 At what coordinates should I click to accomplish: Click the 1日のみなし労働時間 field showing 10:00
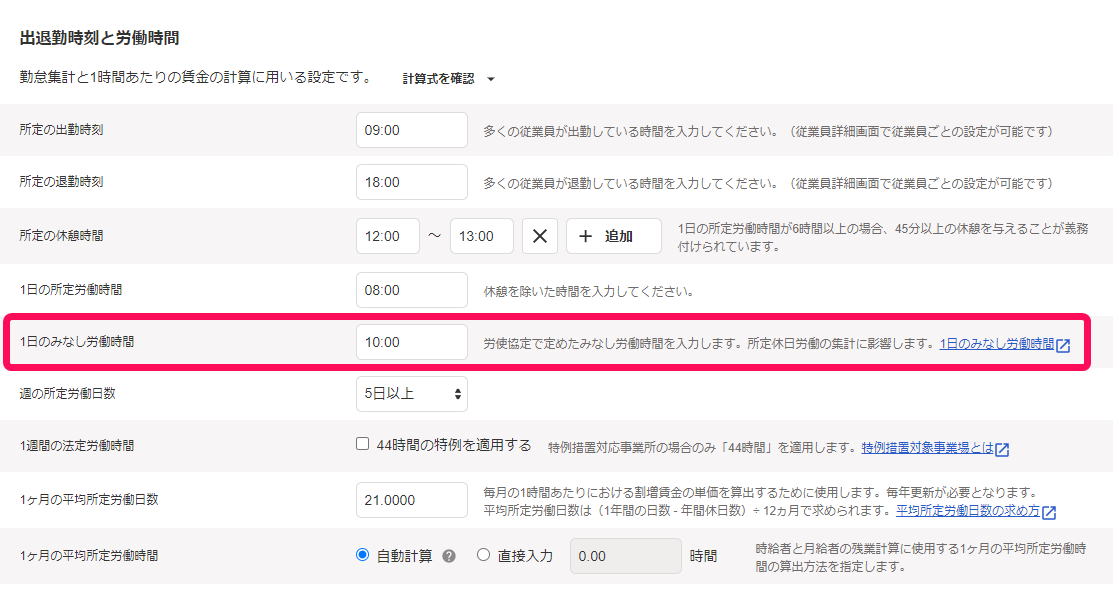[412, 342]
